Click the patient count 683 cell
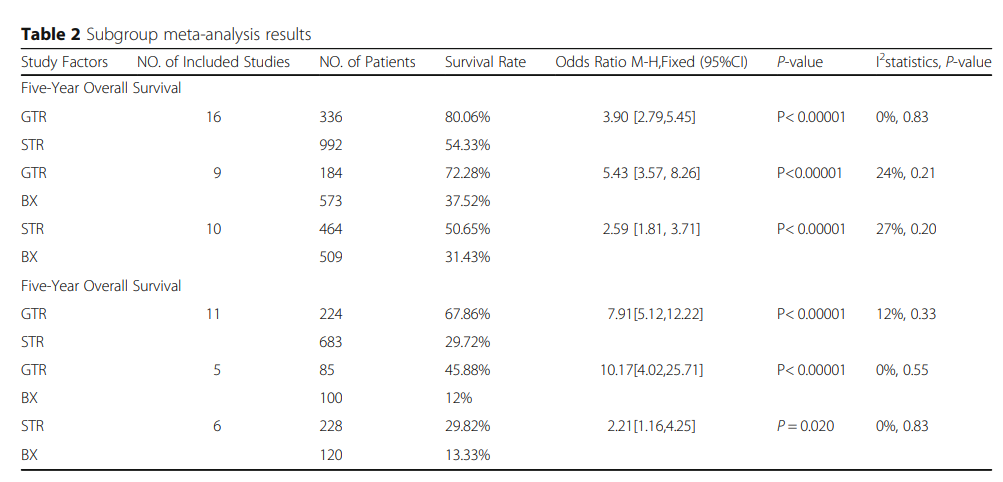The height and width of the screenshot is (482, 1003). pyautogui.click(x=331, y=342)
